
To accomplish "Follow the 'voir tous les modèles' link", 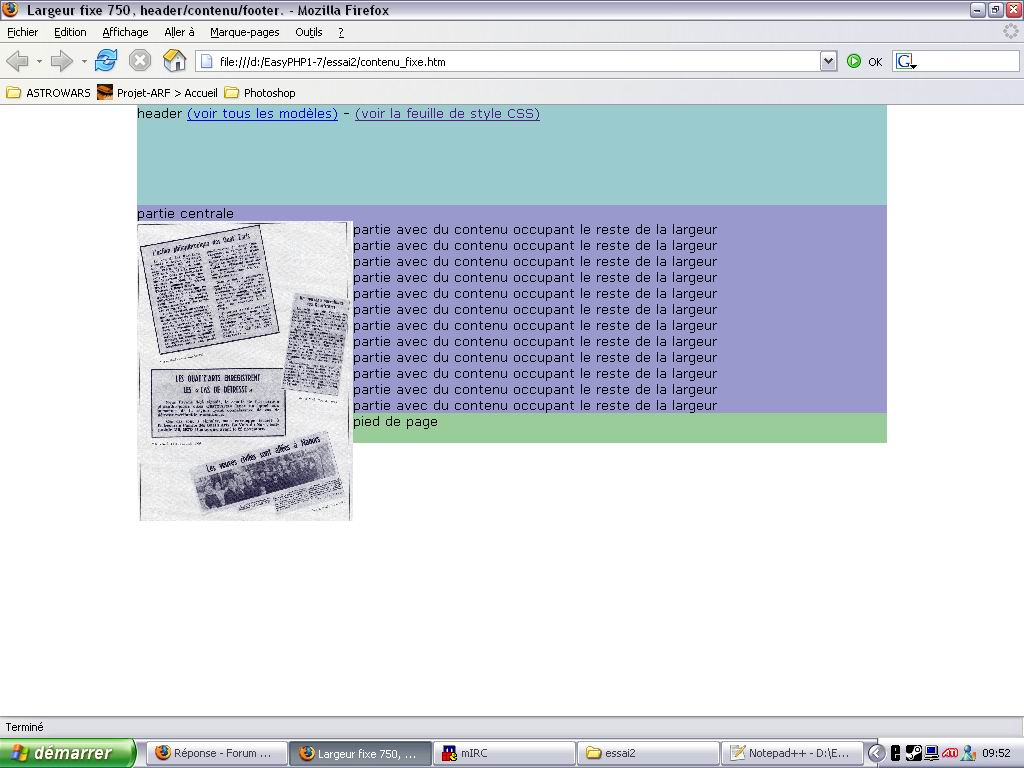I will coord(262,114).
